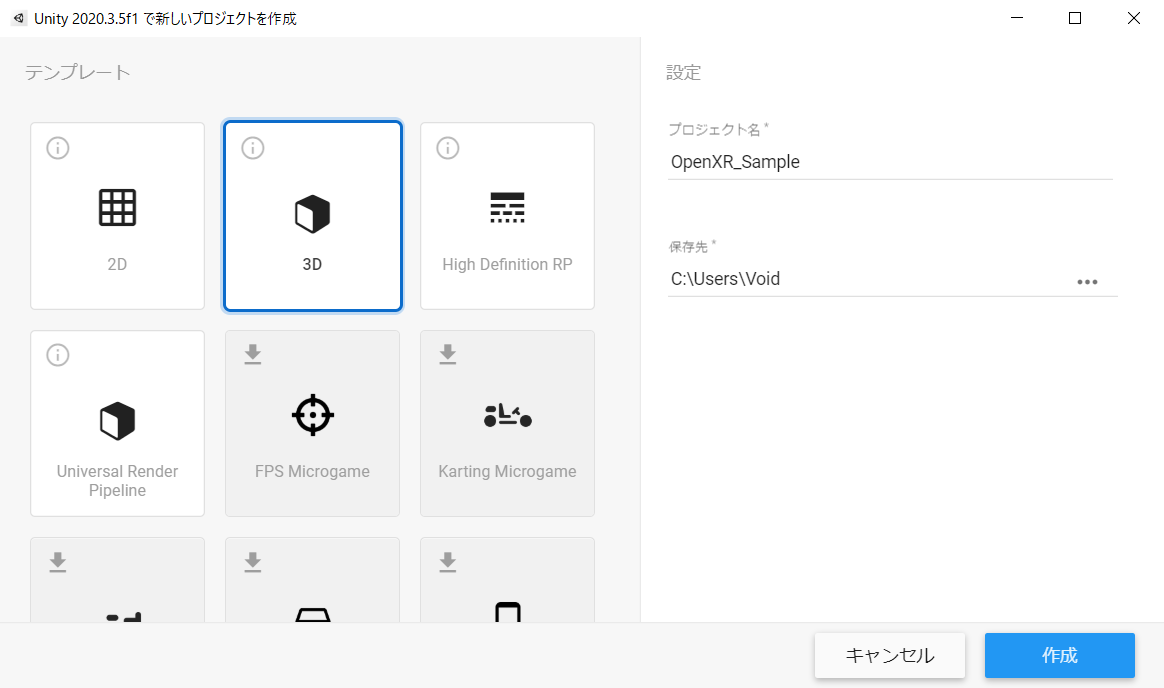View info for the 3D template
The width and height of the screenshot is (1164, 688).
coord(252,147)
